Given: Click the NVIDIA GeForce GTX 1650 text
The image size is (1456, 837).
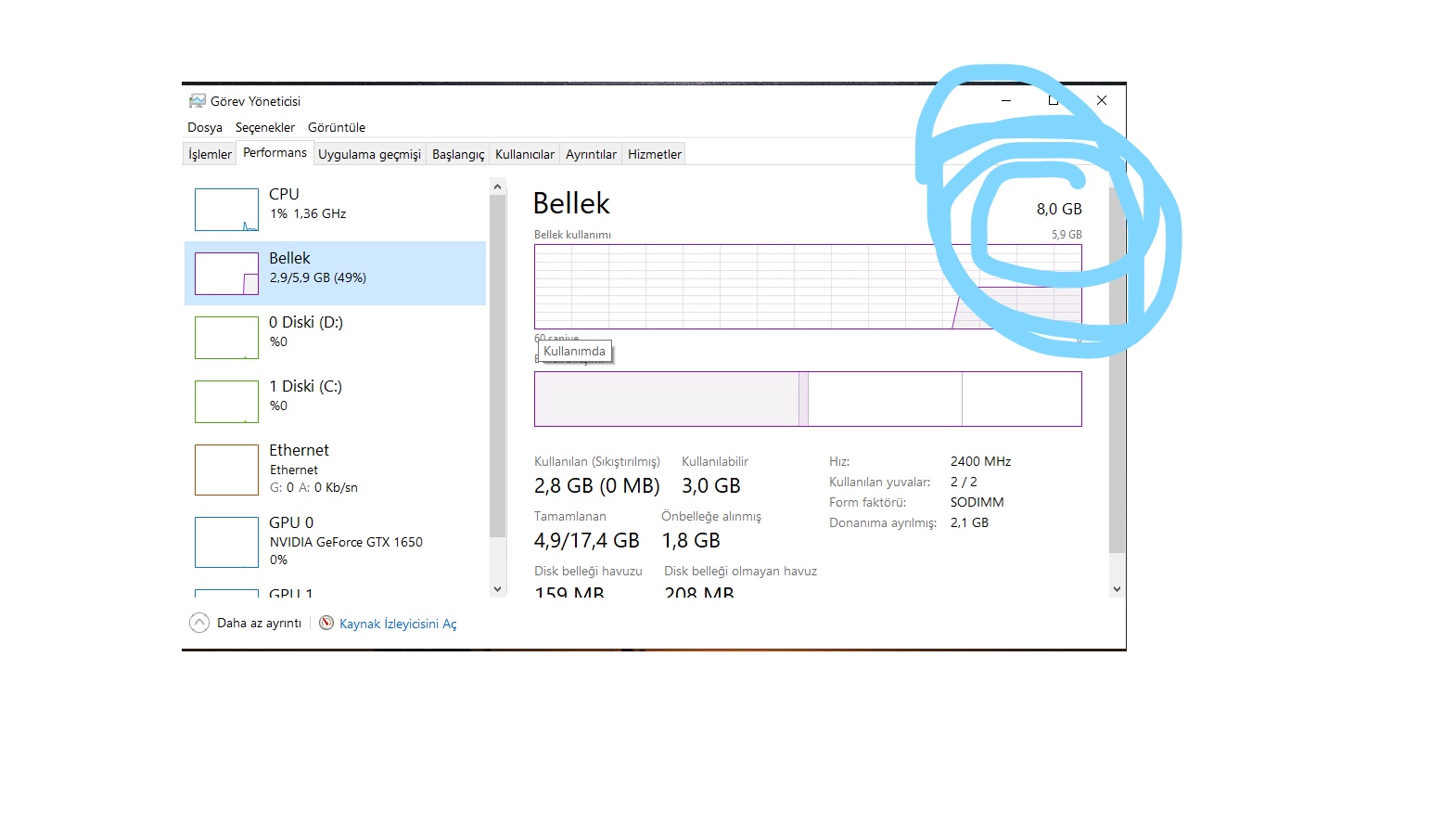Looking at the screenshot, I should point(346,542).
